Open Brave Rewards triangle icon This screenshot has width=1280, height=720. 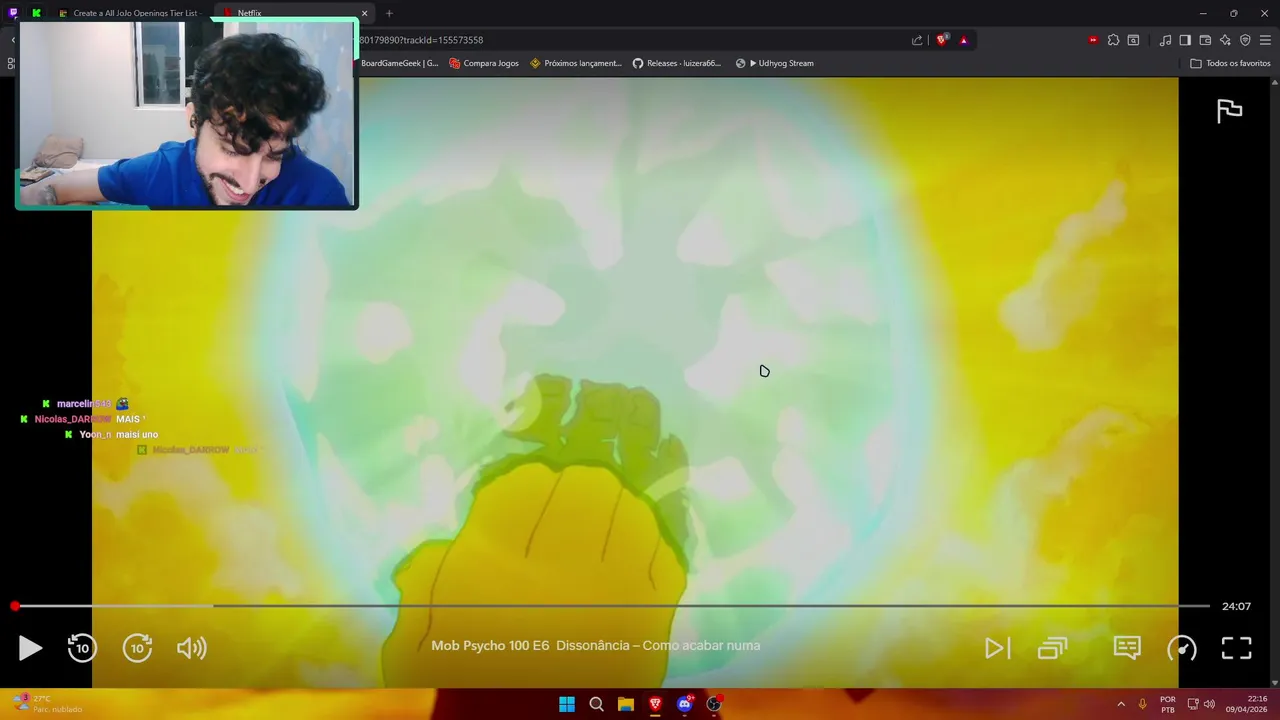tap(963, 40)
